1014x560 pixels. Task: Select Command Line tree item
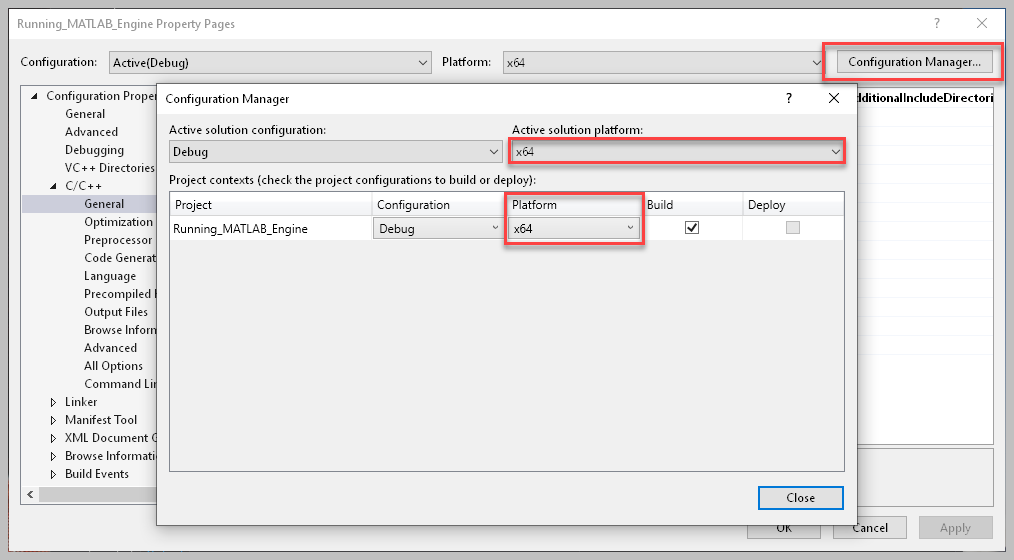click(120, 384)
